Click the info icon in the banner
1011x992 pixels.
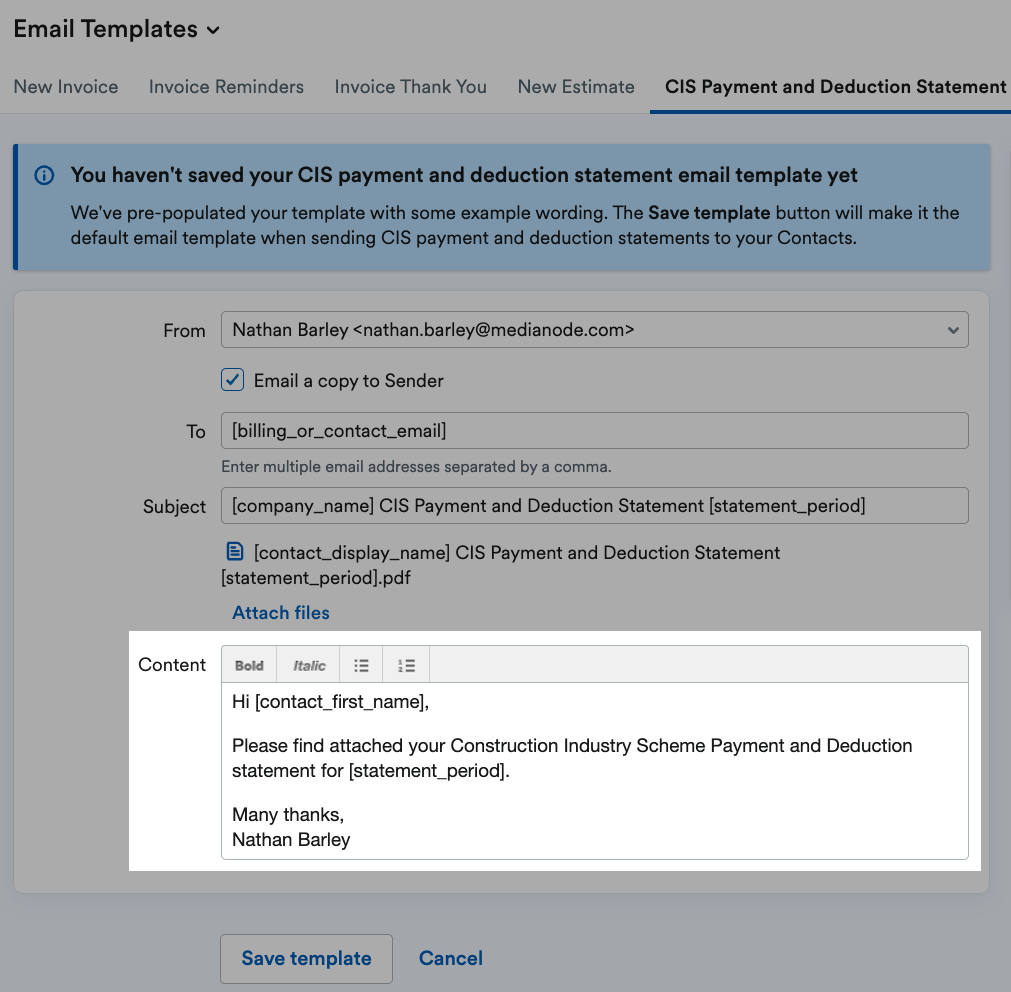pyautogui.click(x=44, y=176)
